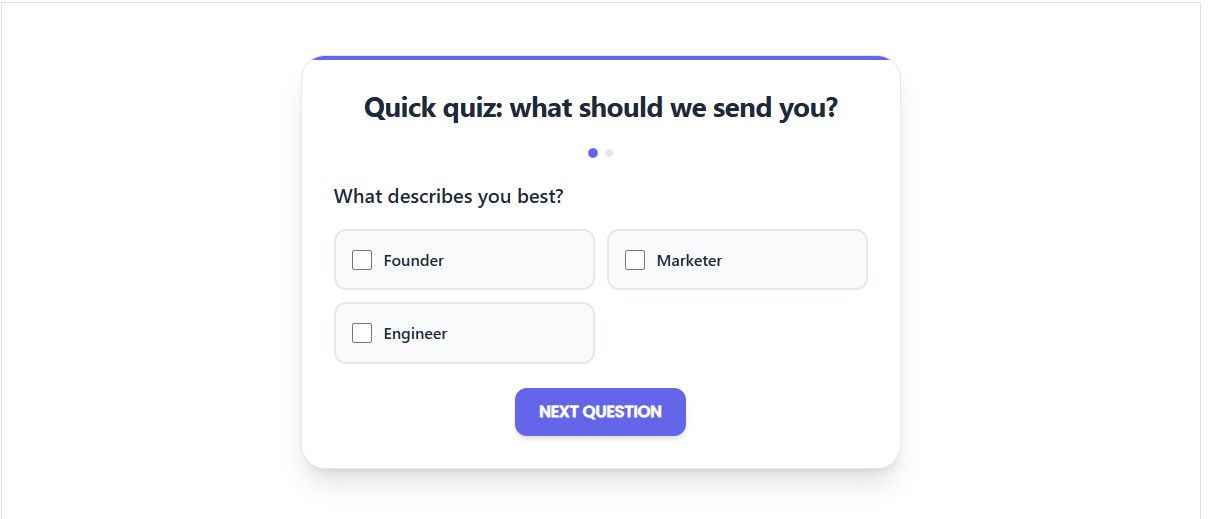
Task: Click "What describes you best?" question text
Action: click(x=448, y=196)
